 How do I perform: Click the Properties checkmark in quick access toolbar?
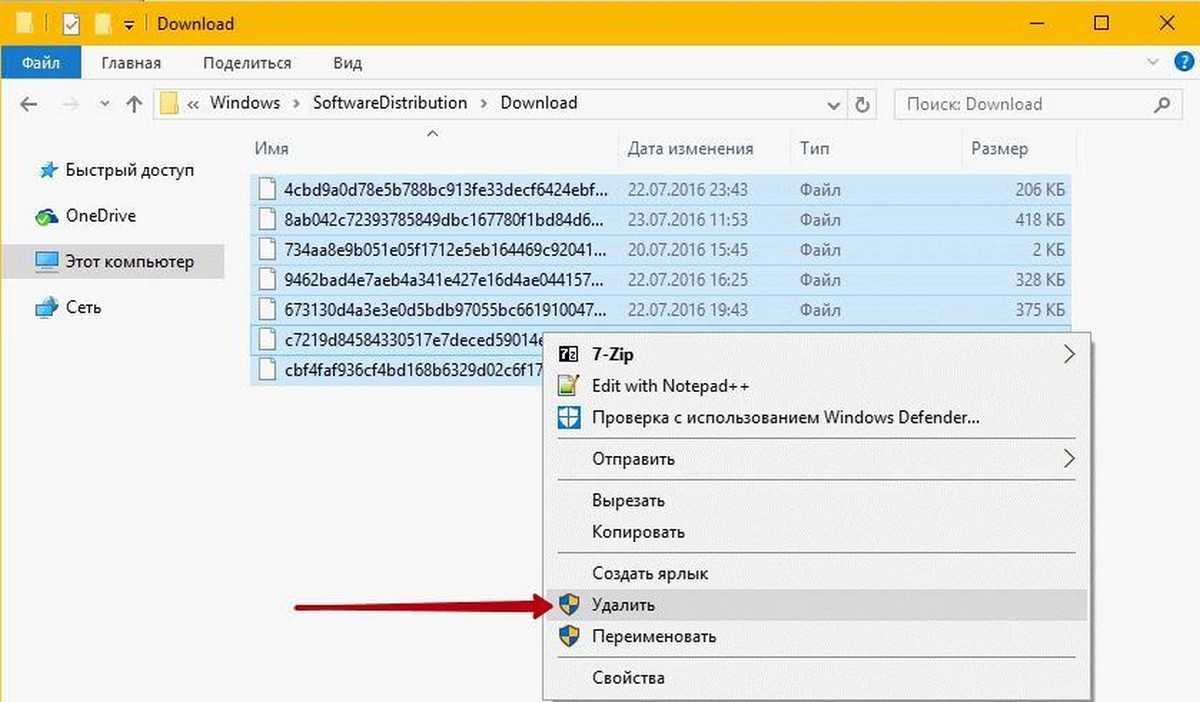coord(72,23)
